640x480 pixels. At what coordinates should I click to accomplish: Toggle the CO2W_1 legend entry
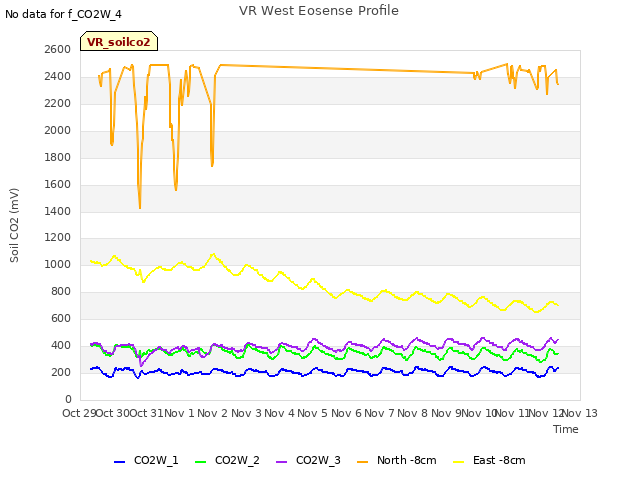pyautogui.click(x=146, y=460)
